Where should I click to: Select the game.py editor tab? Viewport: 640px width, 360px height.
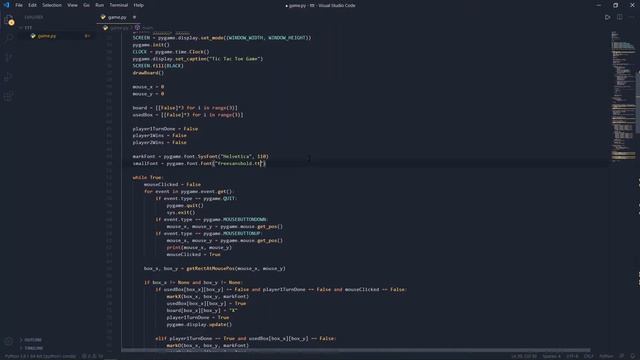(x=118, y=17)
